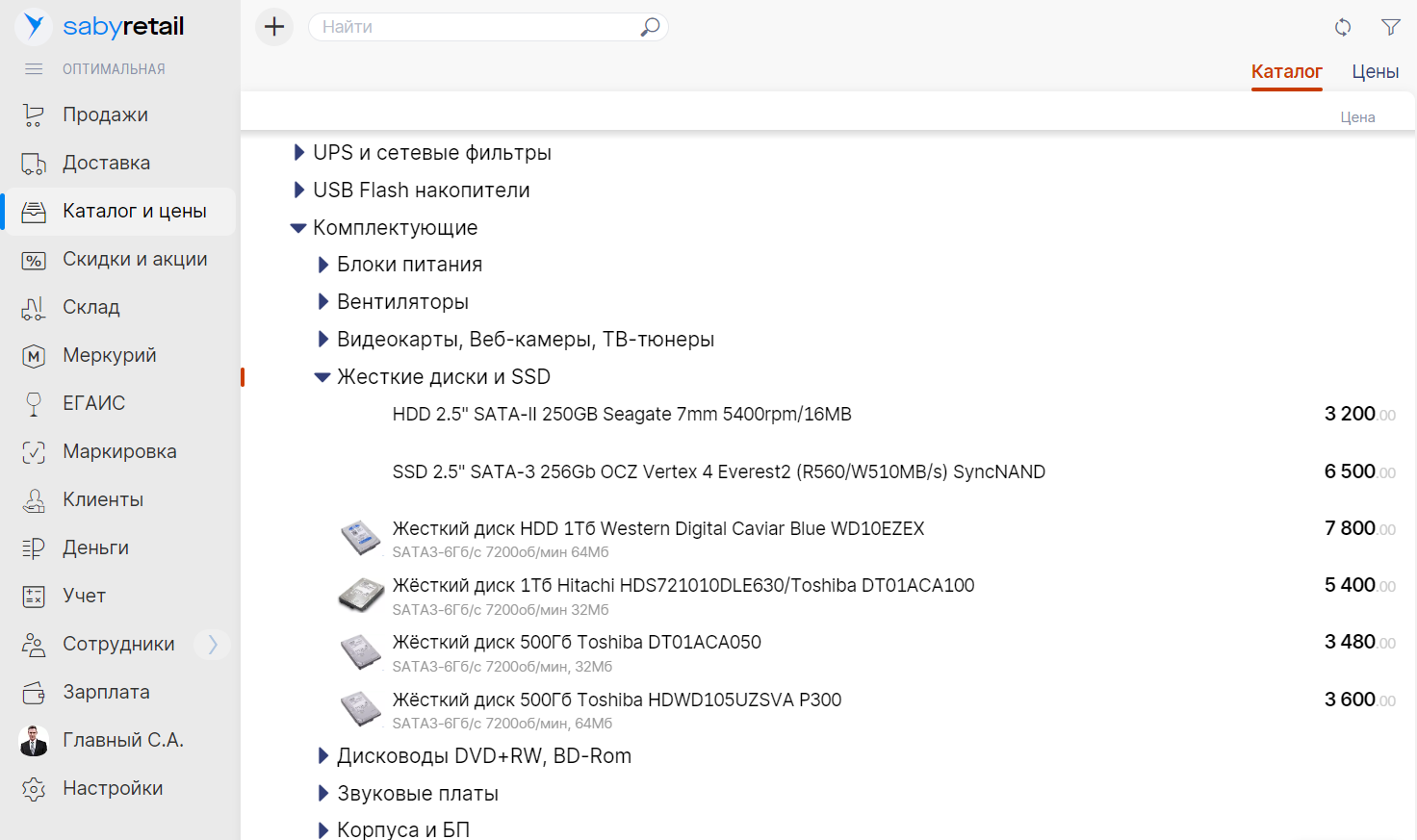Click the WD Caviar Blue drive thumbnail

pos(361,538)
